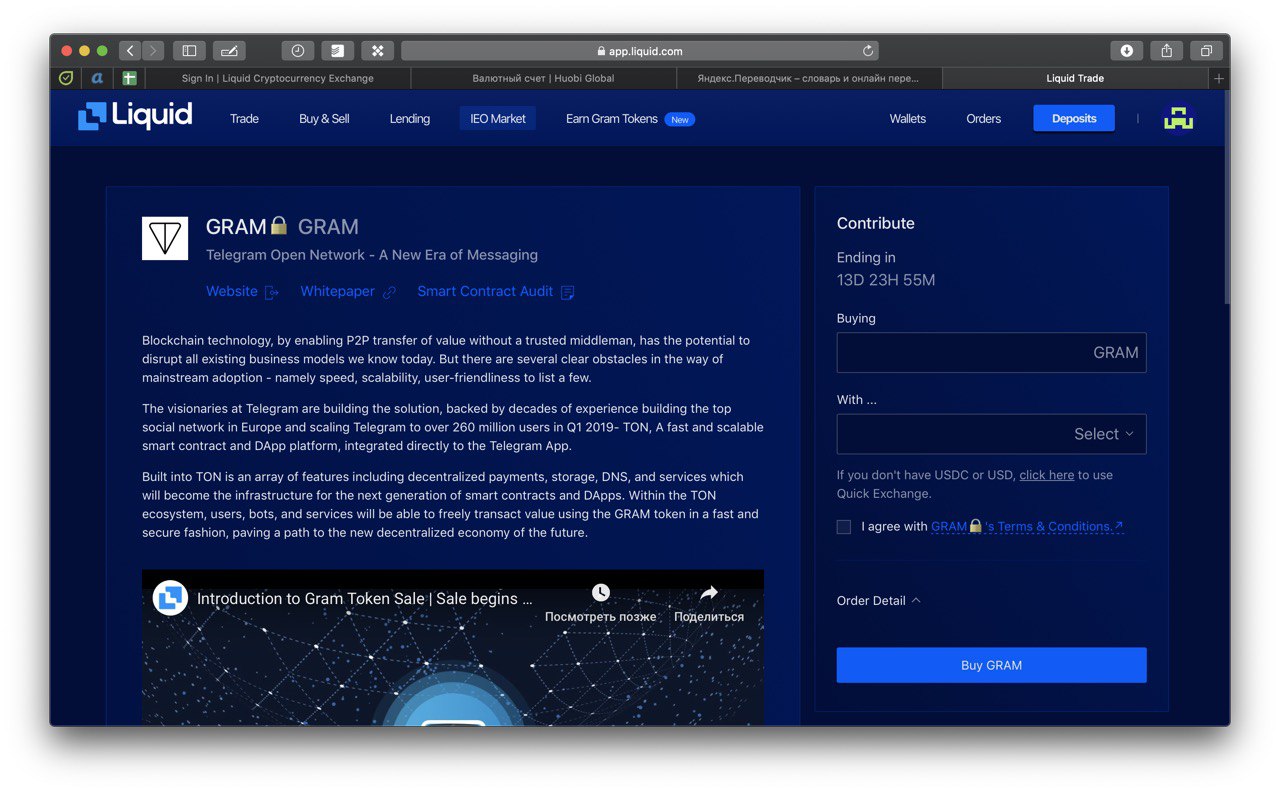Open the Lending page
Viewport: 1280px width, 792px height.
(x=410, y=118)
